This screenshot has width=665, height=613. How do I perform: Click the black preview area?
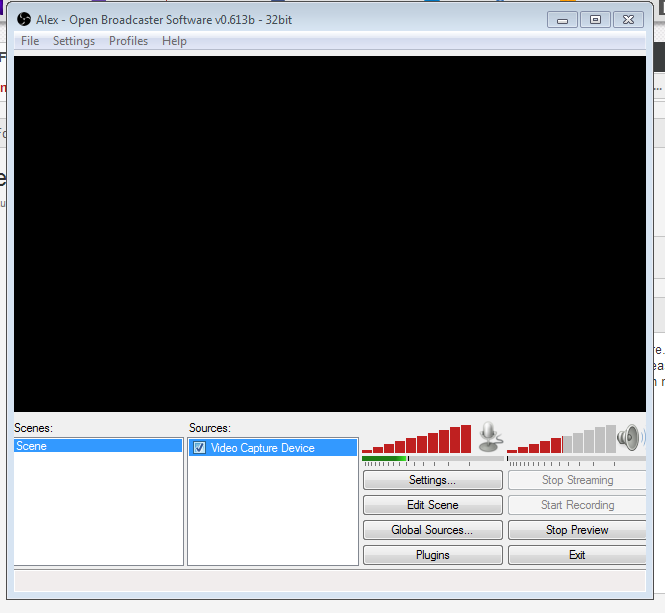click(x=330, y=234)
